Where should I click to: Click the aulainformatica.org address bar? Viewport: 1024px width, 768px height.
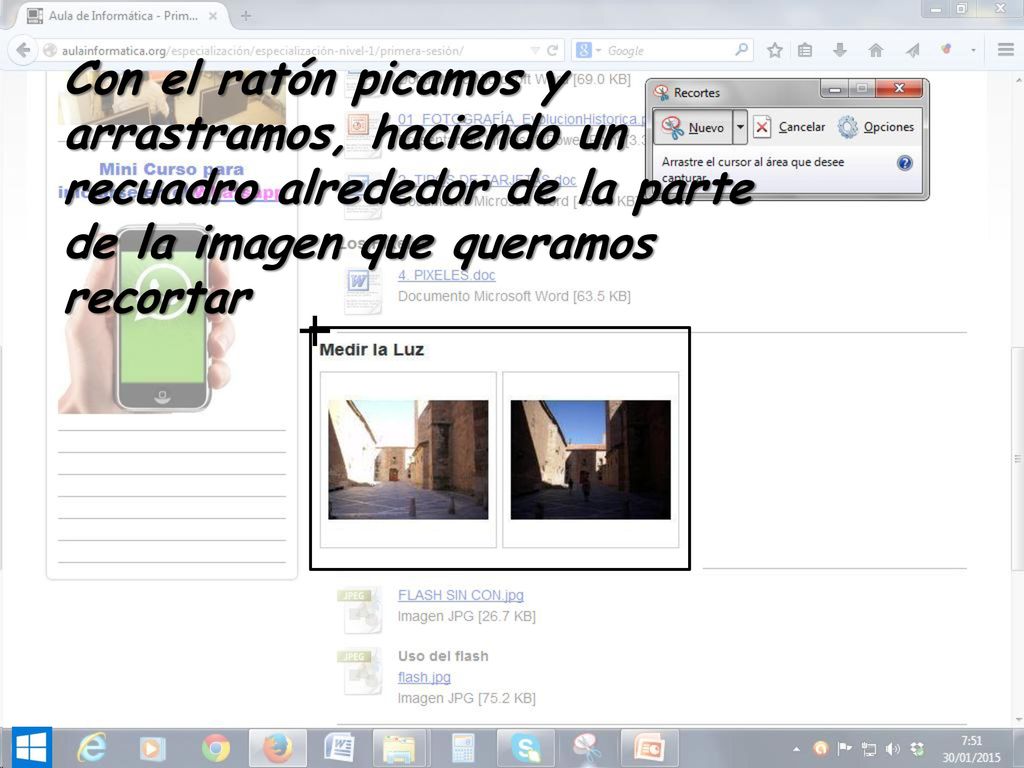click(x=287, y=50)
